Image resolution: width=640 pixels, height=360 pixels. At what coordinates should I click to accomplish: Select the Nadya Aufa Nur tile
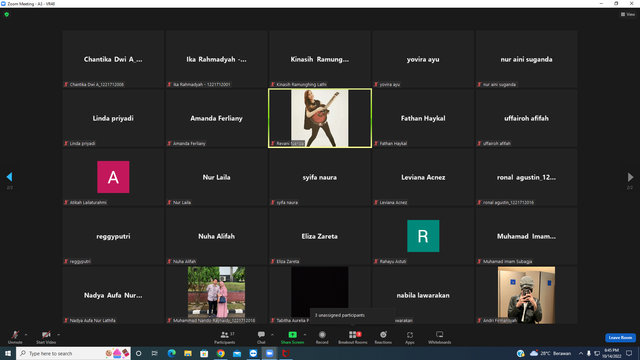113,295
